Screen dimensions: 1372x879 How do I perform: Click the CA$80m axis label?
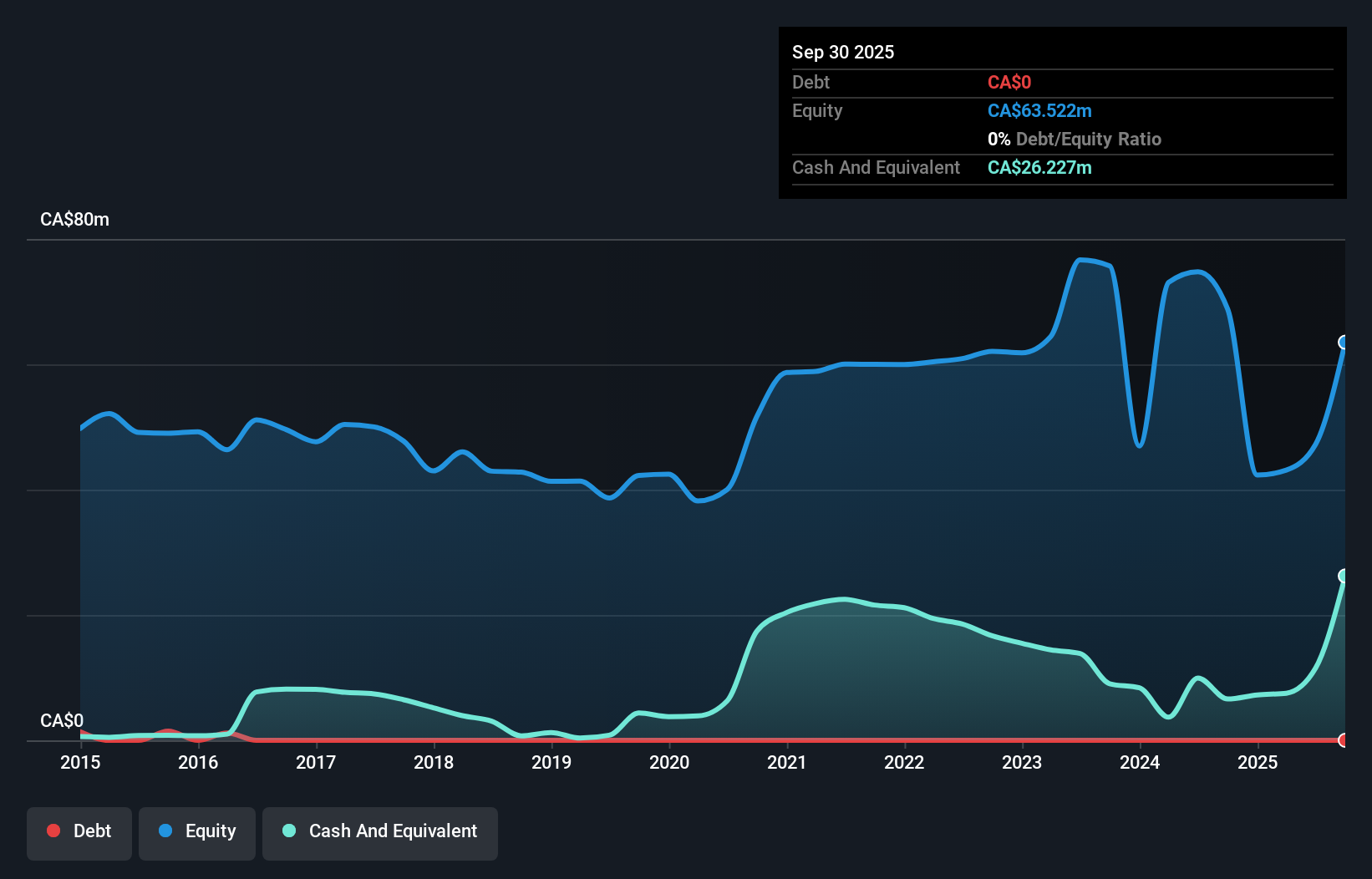point(74,219)
